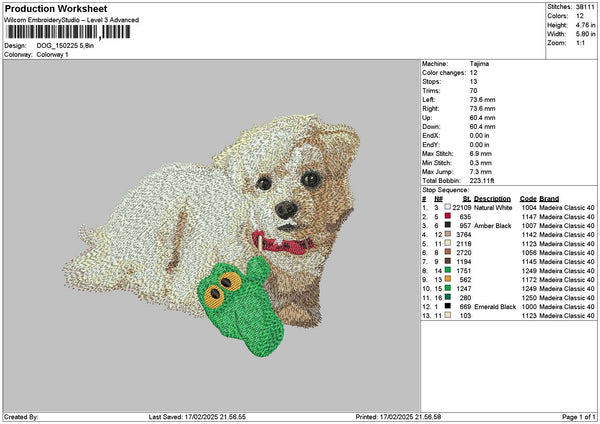Select the green swatch beside 1751 stitches
600x424 pixels.
447,270
